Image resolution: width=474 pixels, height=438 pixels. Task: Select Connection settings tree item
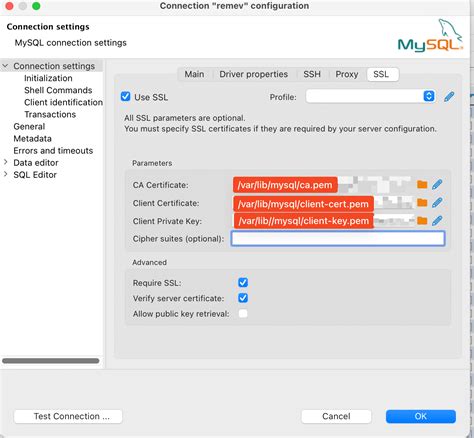tap(54, 66)
